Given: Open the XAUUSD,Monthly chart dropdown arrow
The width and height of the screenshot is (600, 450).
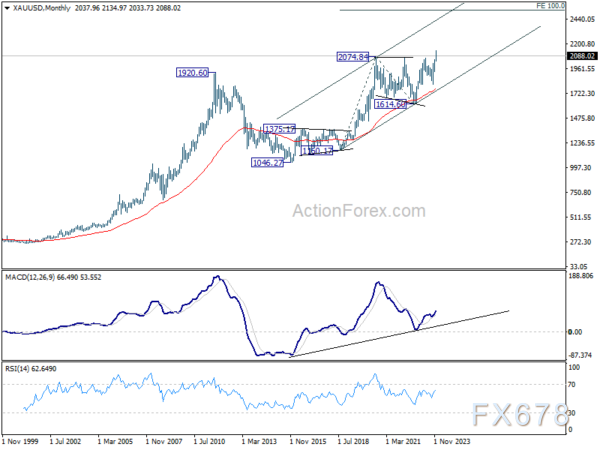Looking at the screenshot, I should tap(7, 8).
